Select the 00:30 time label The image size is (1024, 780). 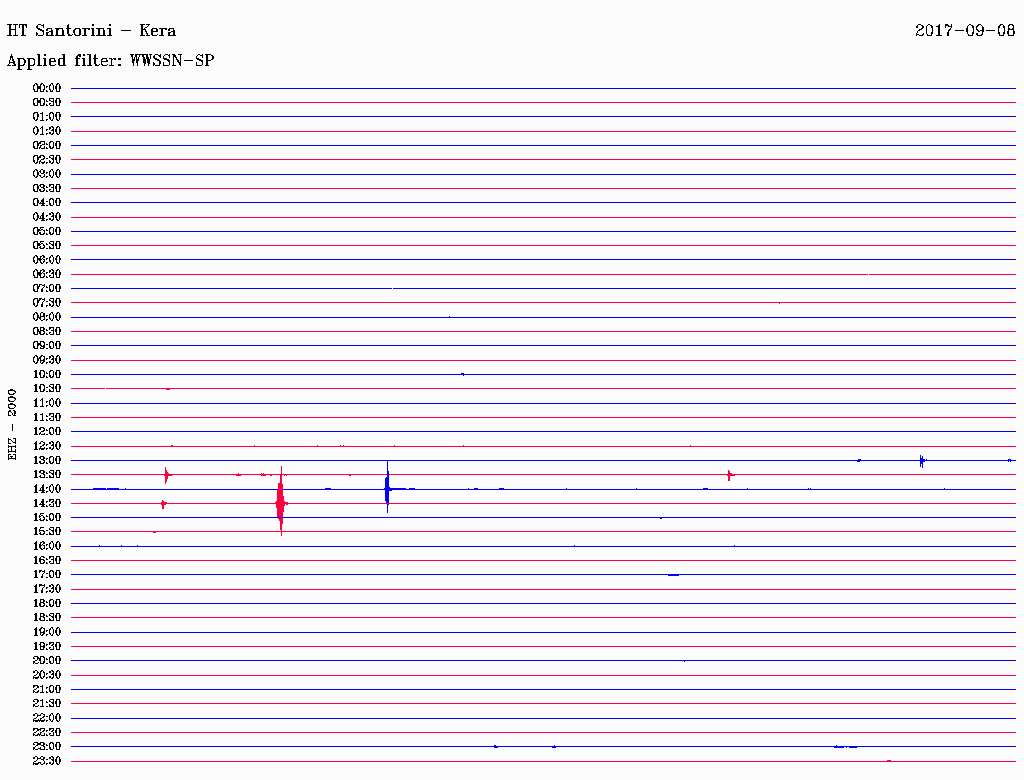47,103
